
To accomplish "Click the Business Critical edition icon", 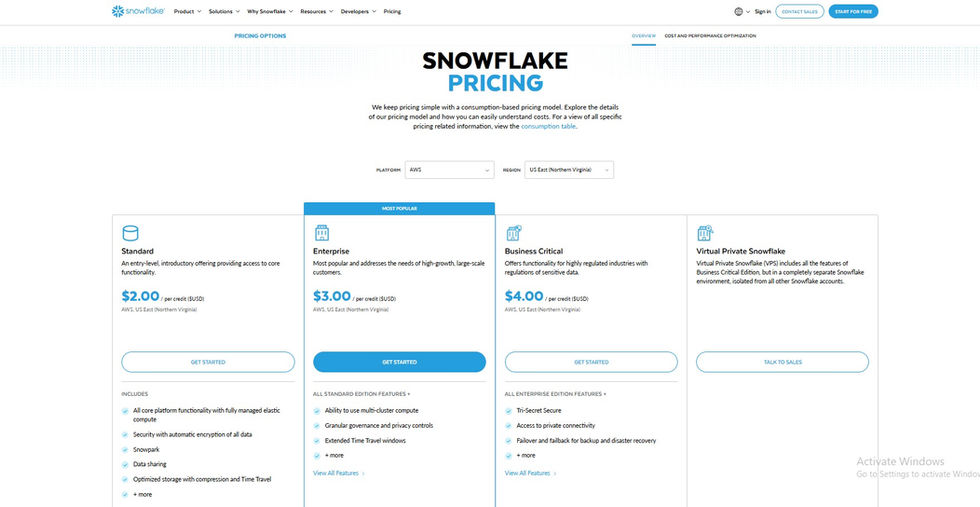I will (514, 233).
